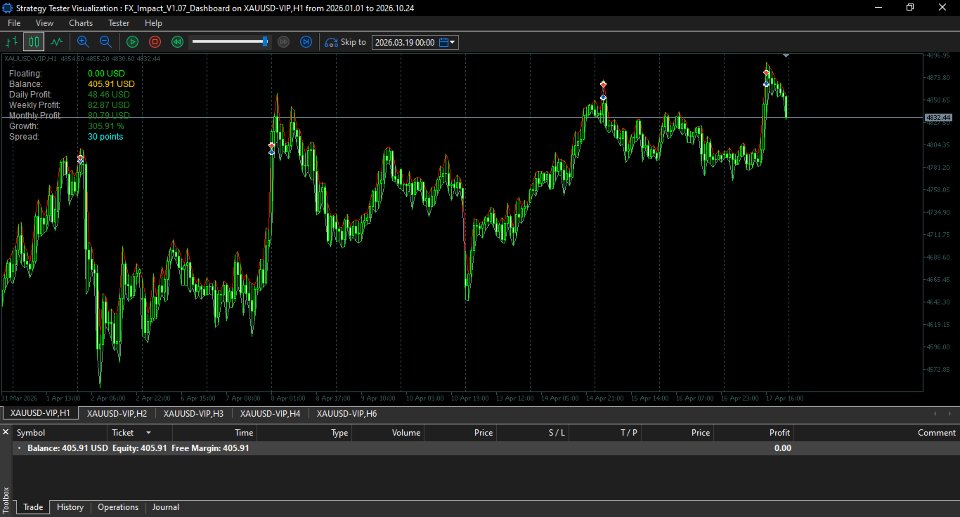Open the Skip to calendar dropdown
This screenshot has height=517, width=960.
coord(448,42)
